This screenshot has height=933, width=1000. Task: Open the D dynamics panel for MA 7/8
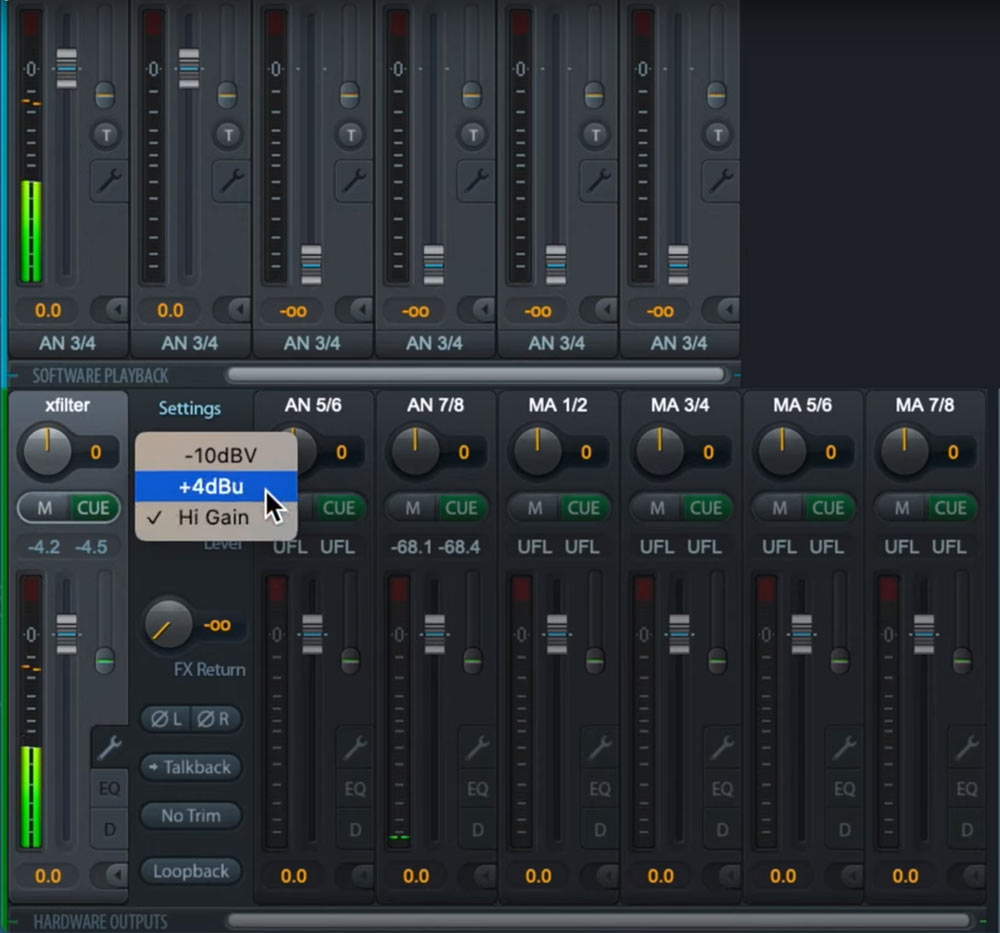[967, 830]
